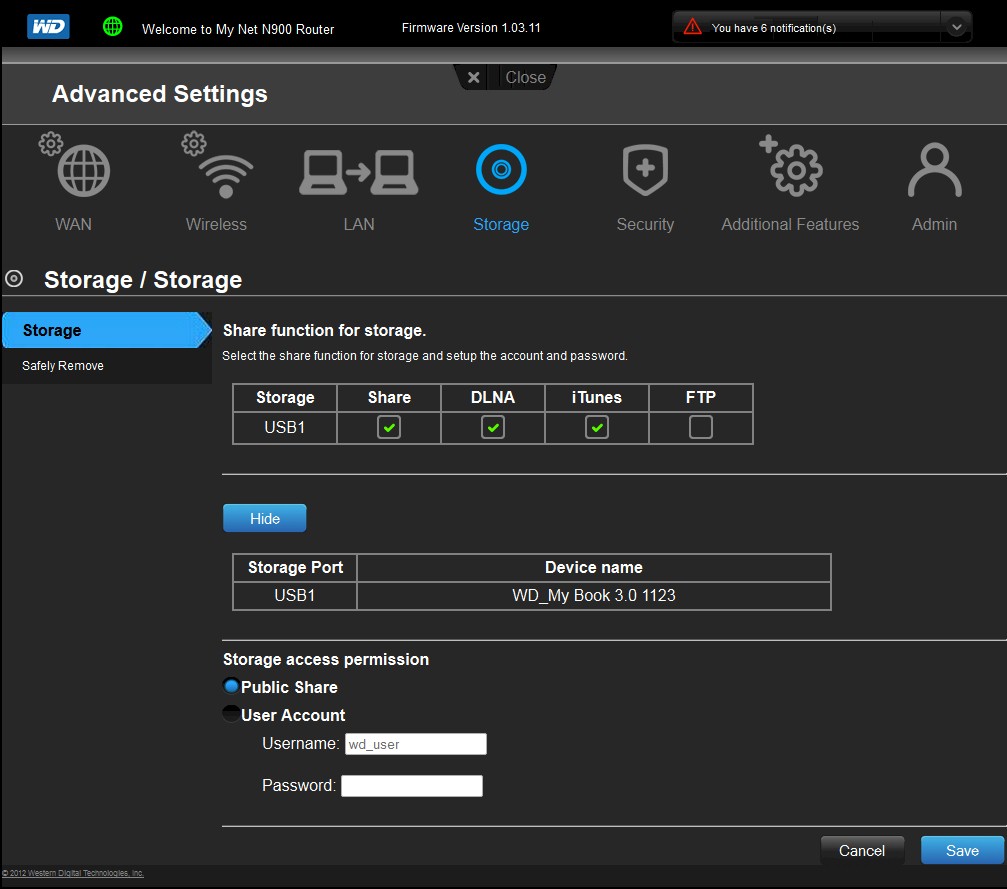Click the LAN label in navigation
Image resolution: width=1007 pixels, height=889 pixels.
(358, 224)
